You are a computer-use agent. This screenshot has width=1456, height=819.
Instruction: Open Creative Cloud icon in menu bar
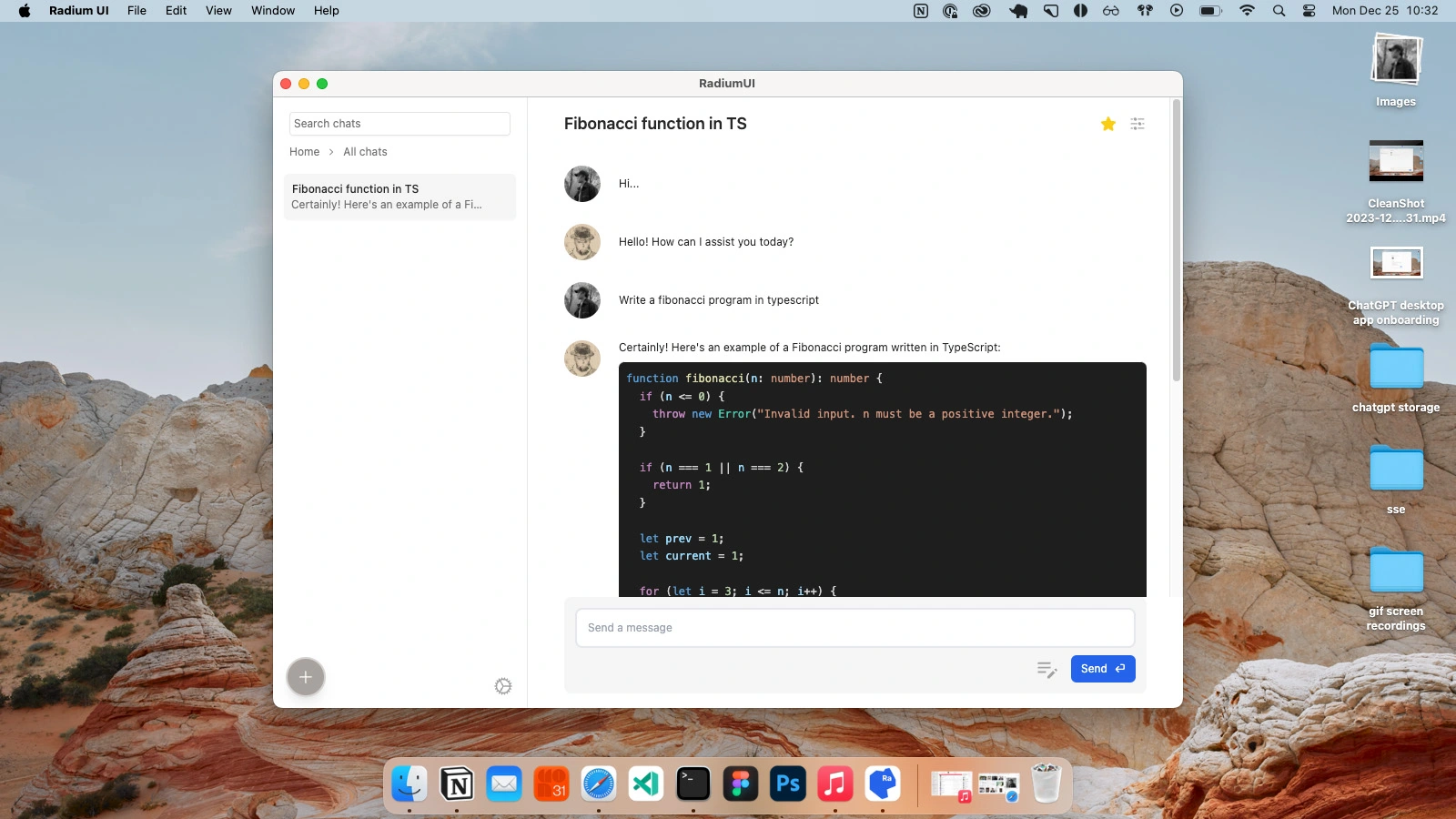coord(981,11)
